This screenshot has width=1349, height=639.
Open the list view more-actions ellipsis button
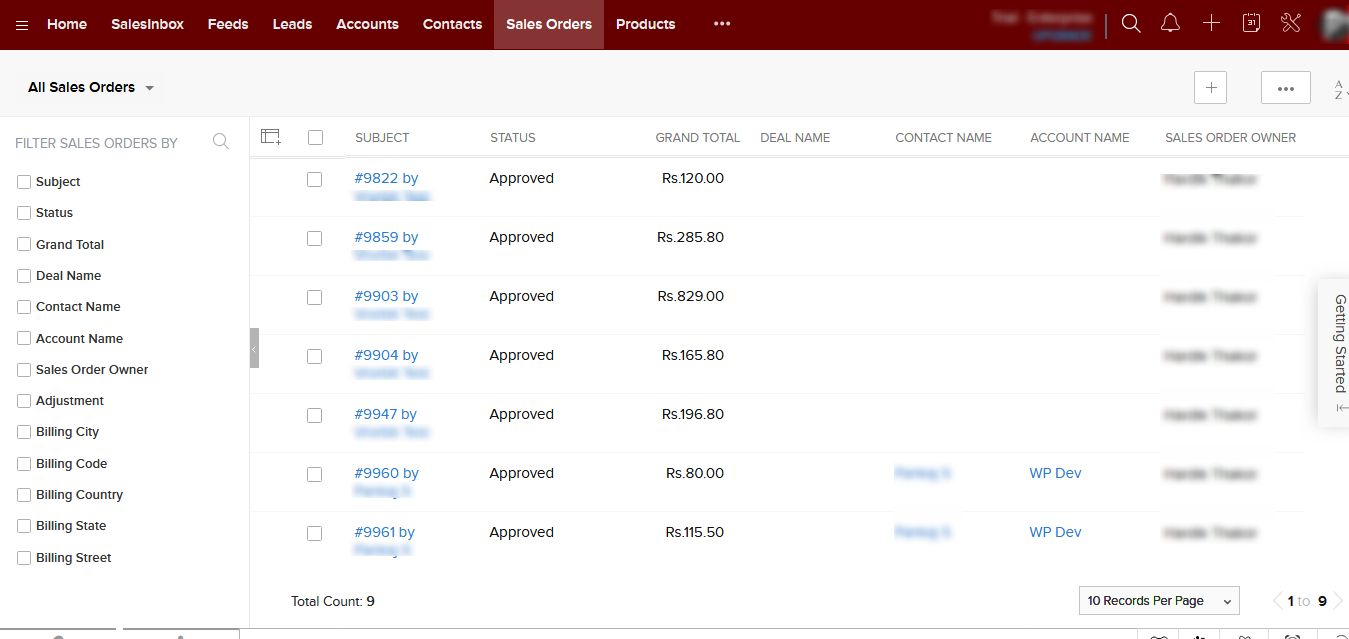click(x=1286, y=87)
